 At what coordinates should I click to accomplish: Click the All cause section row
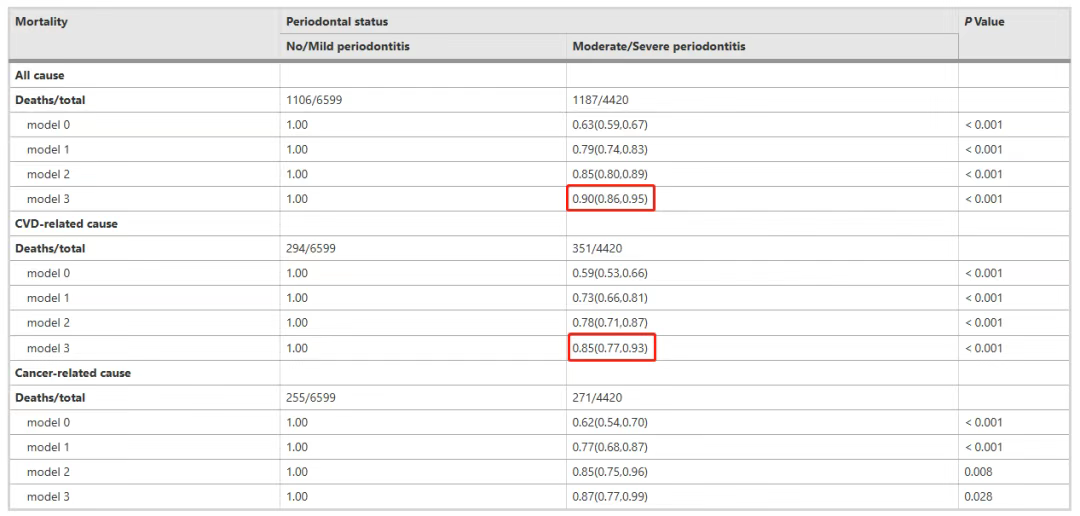(540, 75)
